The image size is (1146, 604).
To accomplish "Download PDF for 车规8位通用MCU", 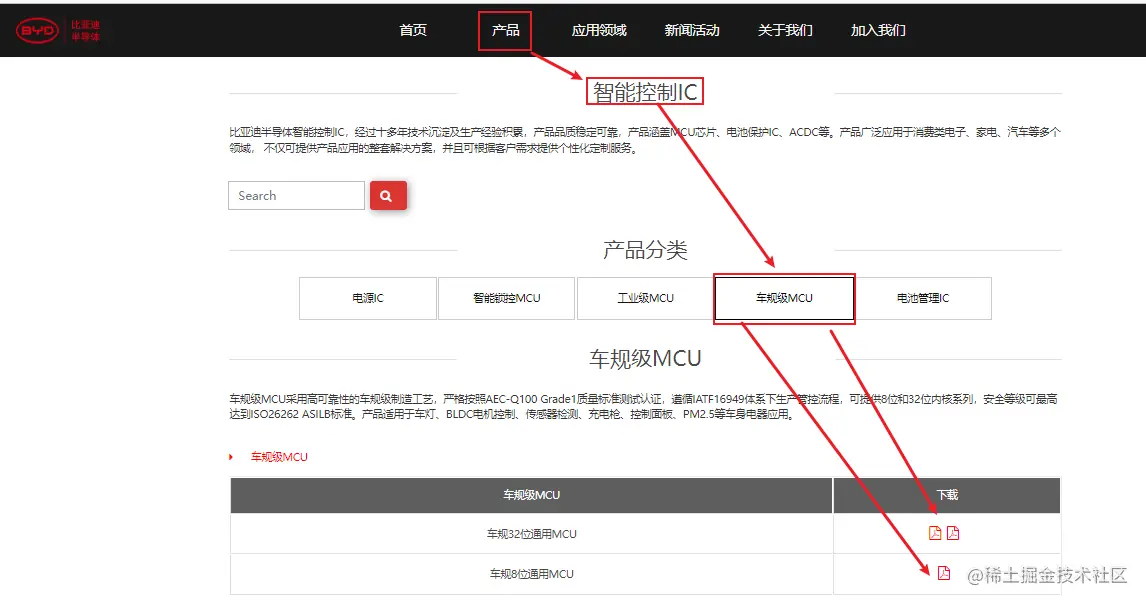I will coord(944,573).
